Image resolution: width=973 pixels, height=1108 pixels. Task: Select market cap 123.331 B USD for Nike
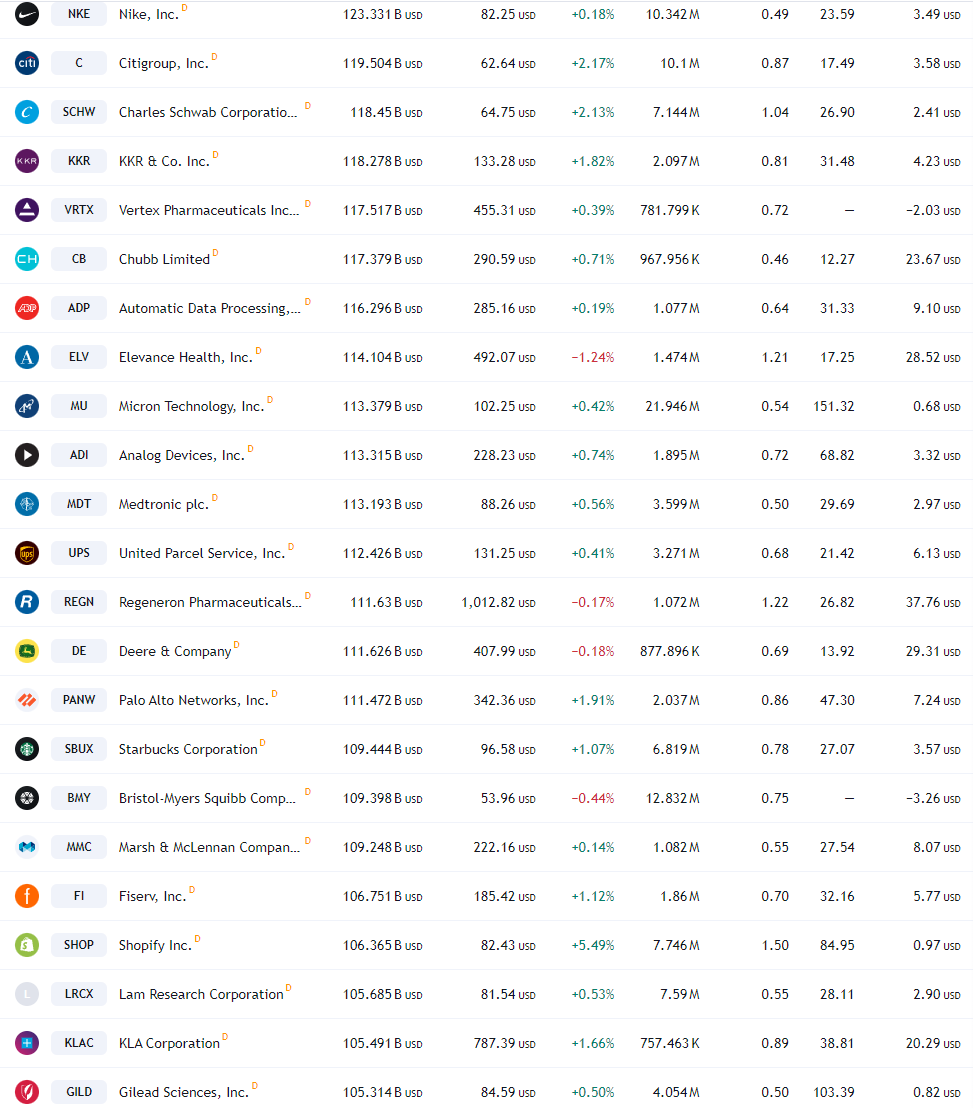383,14
